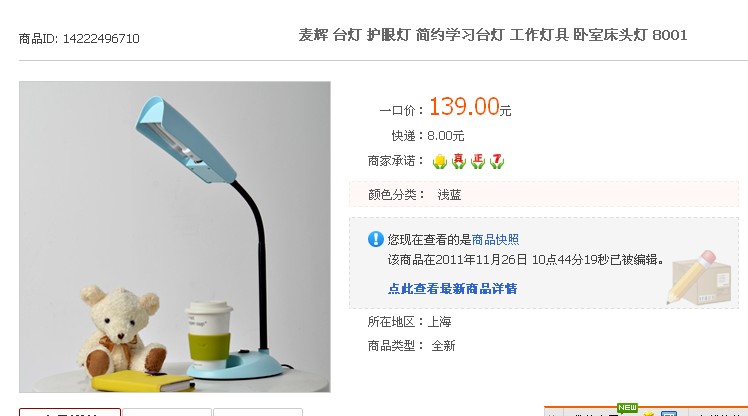Image resolution: width=748 pixels, height=416 pixels.
Task: Click the blue exclamation info icon
Action: click(x=376, y=239)
